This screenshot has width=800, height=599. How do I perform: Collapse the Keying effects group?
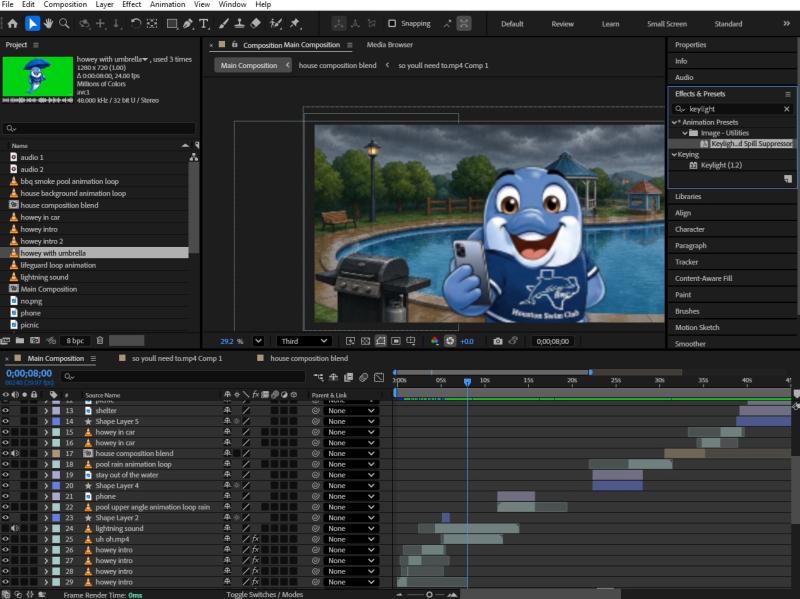coord(674,154)
